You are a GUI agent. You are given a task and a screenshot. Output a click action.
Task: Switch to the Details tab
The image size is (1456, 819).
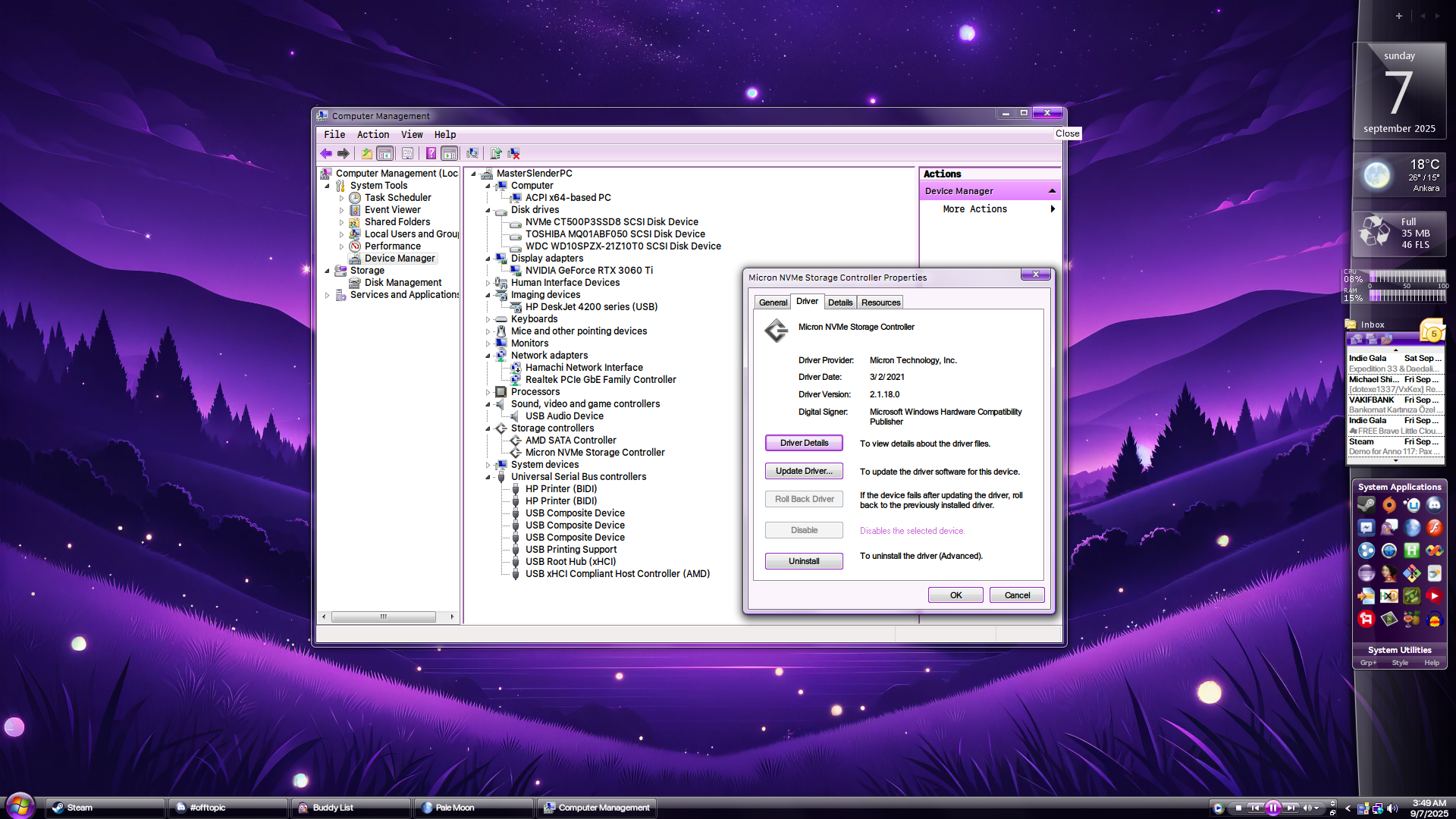tap(840, 303)
